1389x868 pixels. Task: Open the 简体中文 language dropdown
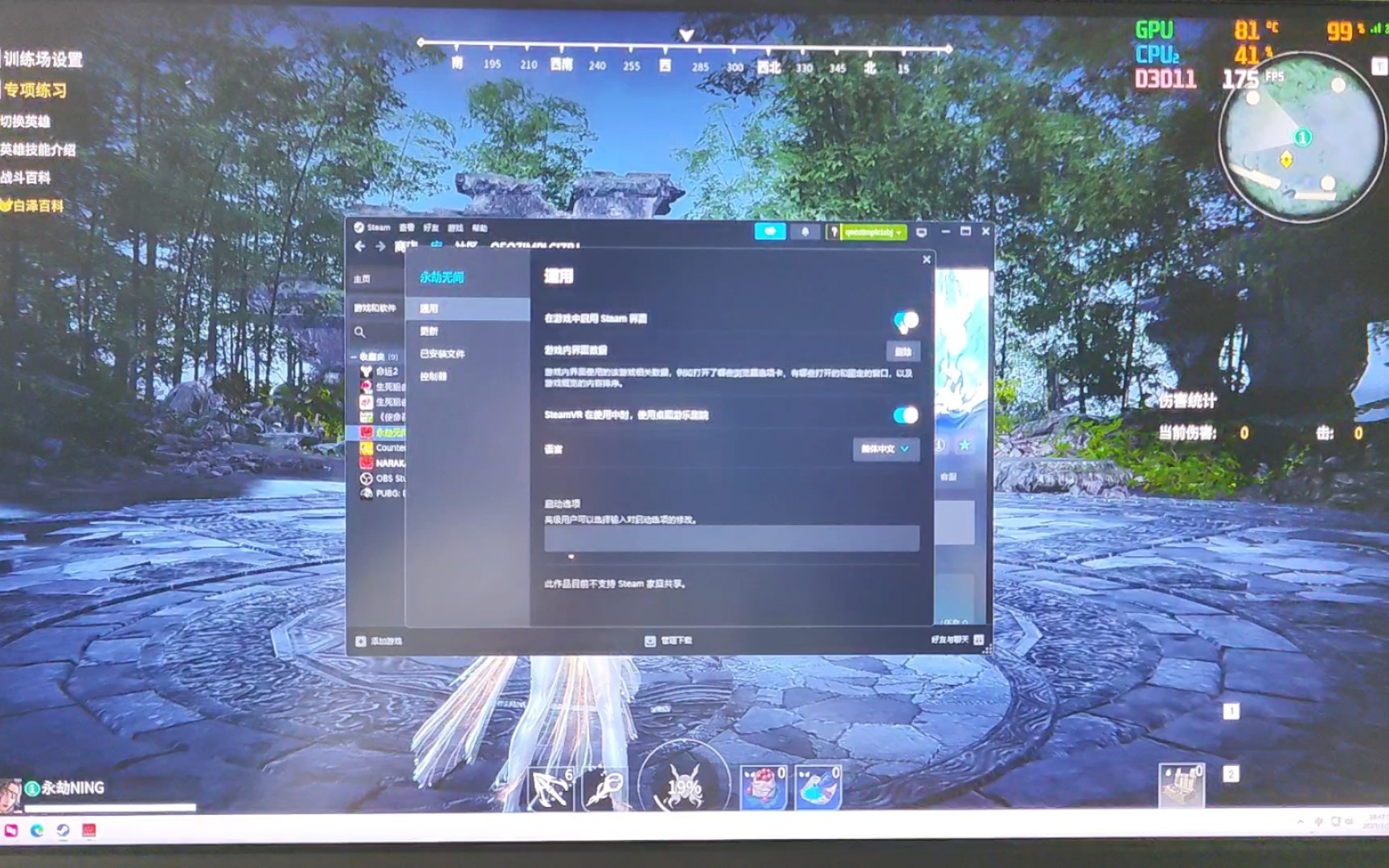point(885,448)
